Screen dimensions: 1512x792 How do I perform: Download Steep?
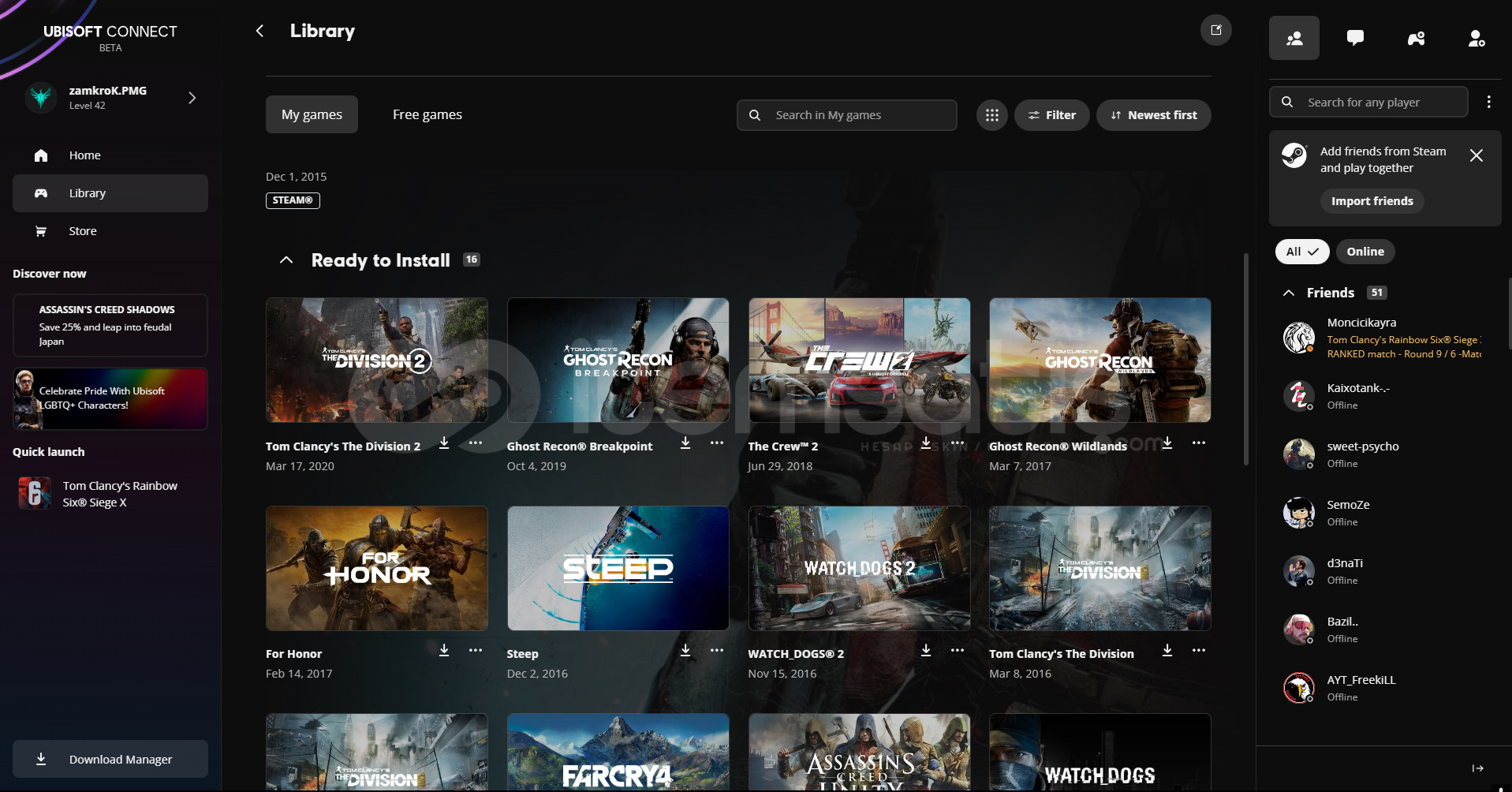point(685,650)
